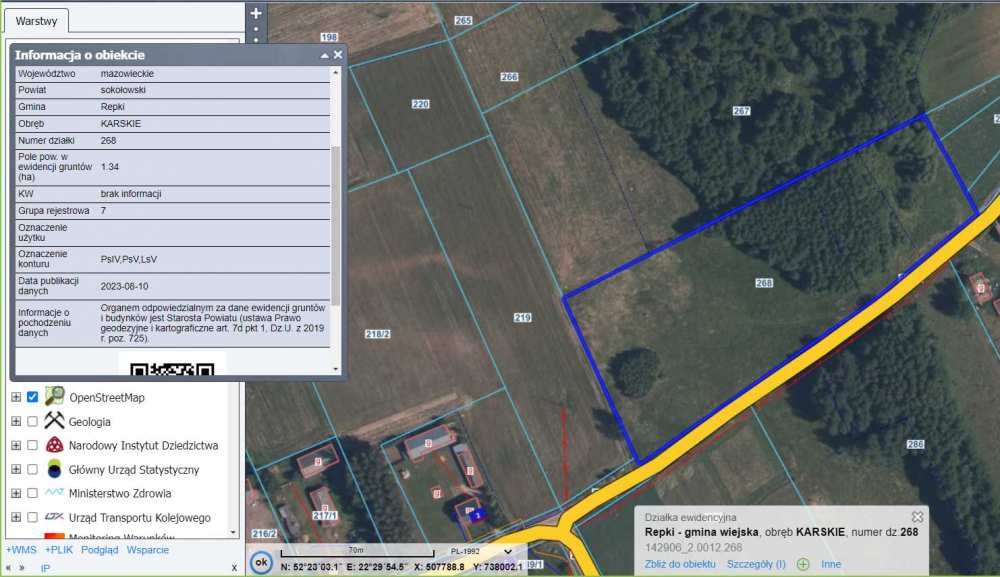Click the plus icon at the top of the side panel
The image size is (1000, 577).
256,13
